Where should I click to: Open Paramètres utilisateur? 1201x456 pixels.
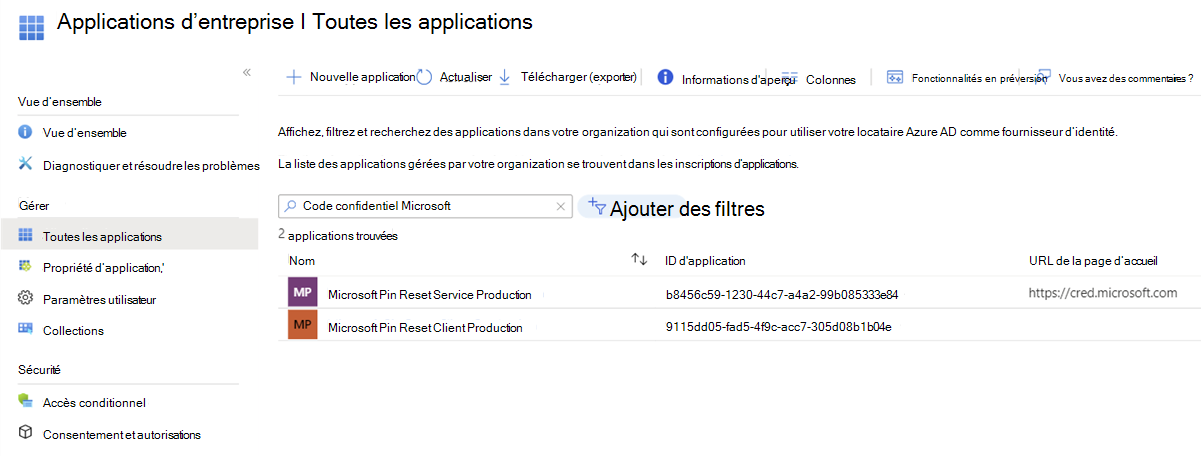(99, 299)
